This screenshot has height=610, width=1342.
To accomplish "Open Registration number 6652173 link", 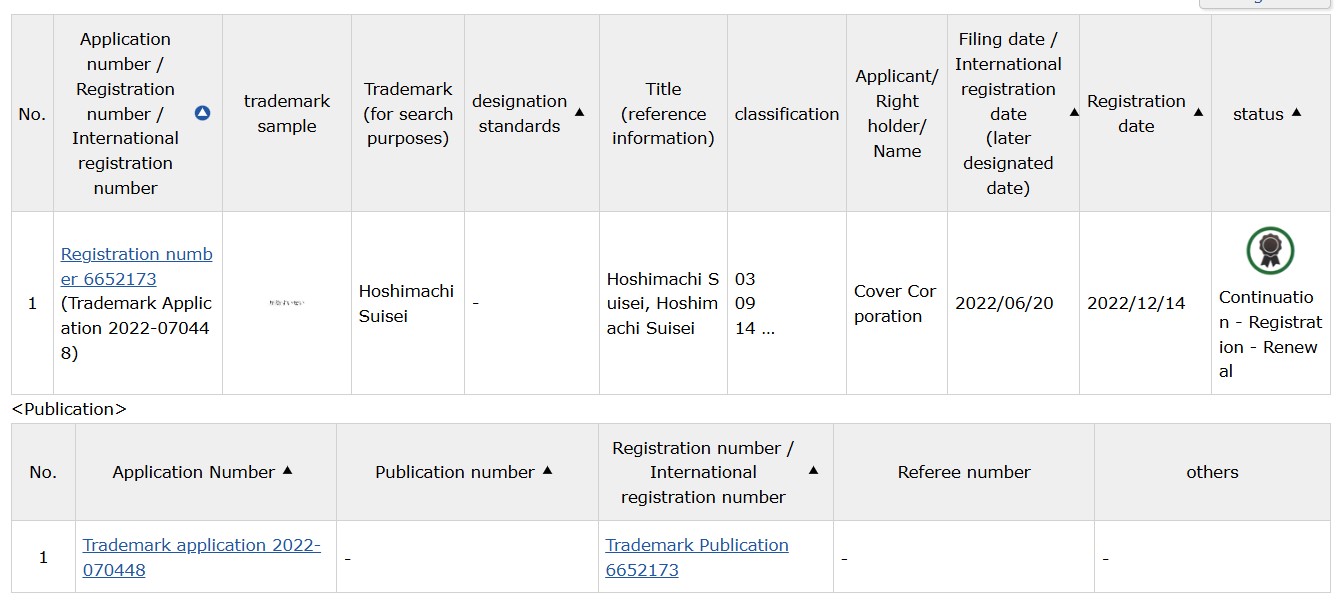I will tap(136, 266).
